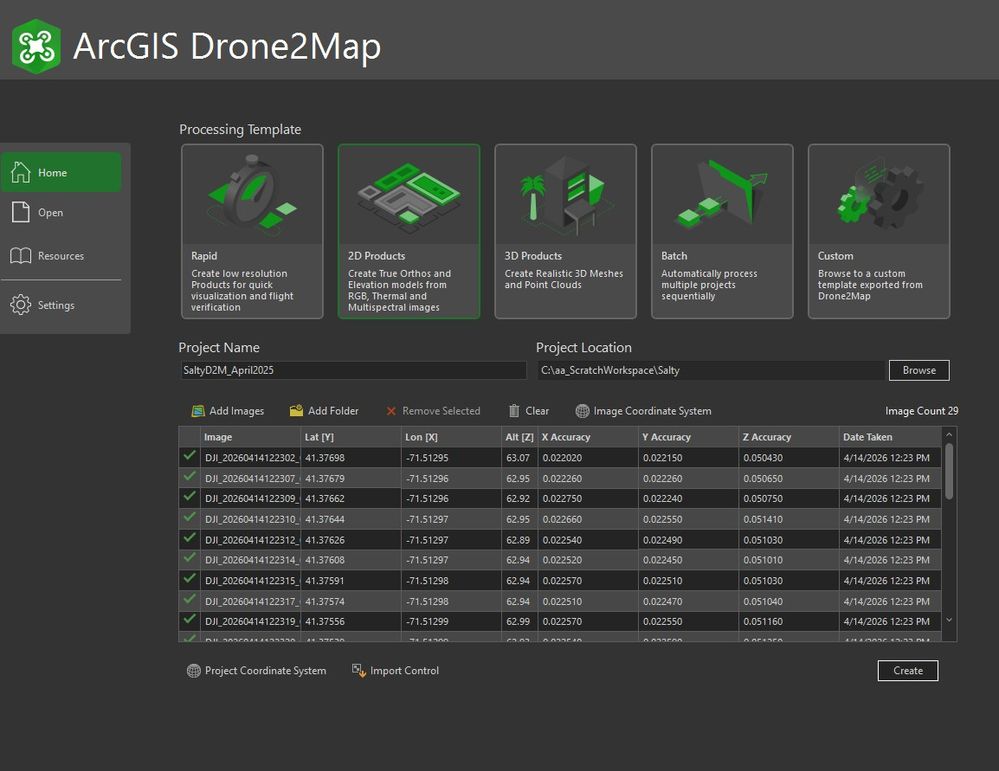Viewport: 999px width, 771px height.
Task: Click the Batch folder arrow illustration
Action: click(722, 193)
